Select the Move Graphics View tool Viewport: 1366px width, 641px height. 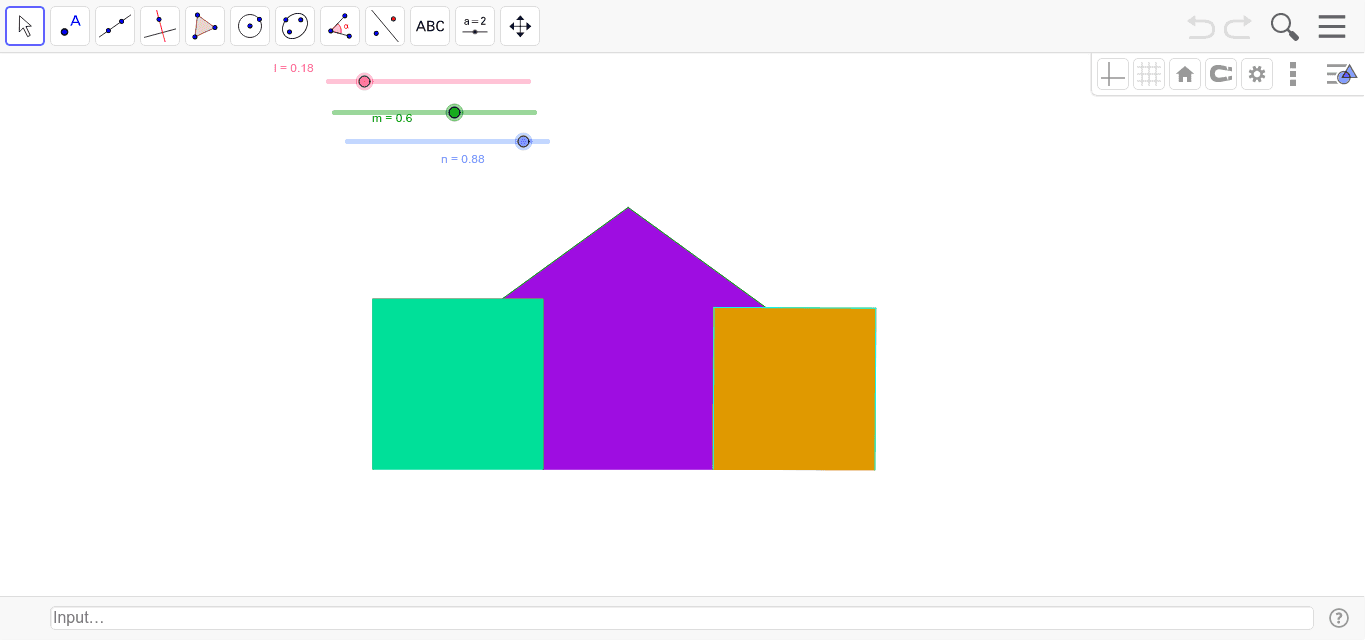520,26
